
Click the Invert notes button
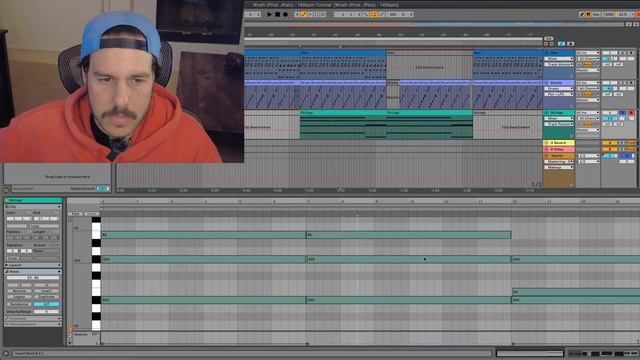(47, 291)
